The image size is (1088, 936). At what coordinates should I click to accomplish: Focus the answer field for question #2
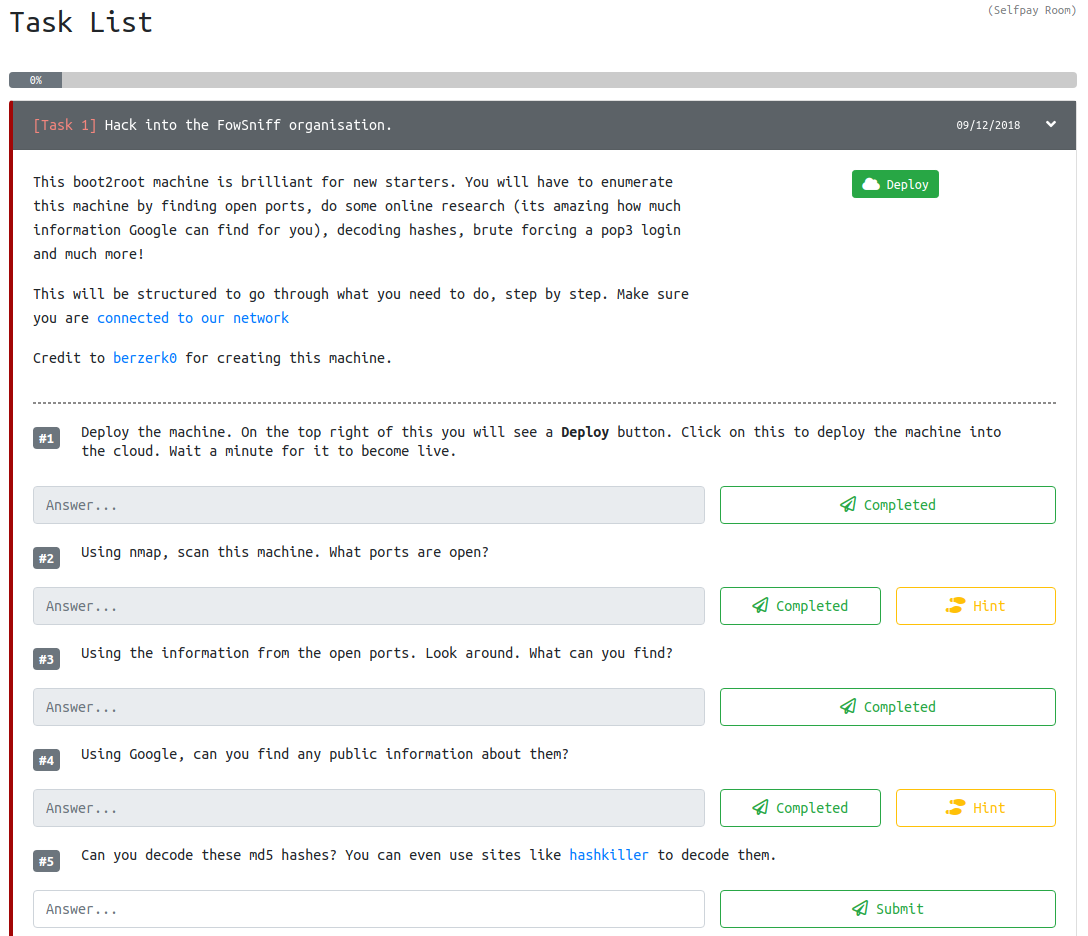(368, 606)
